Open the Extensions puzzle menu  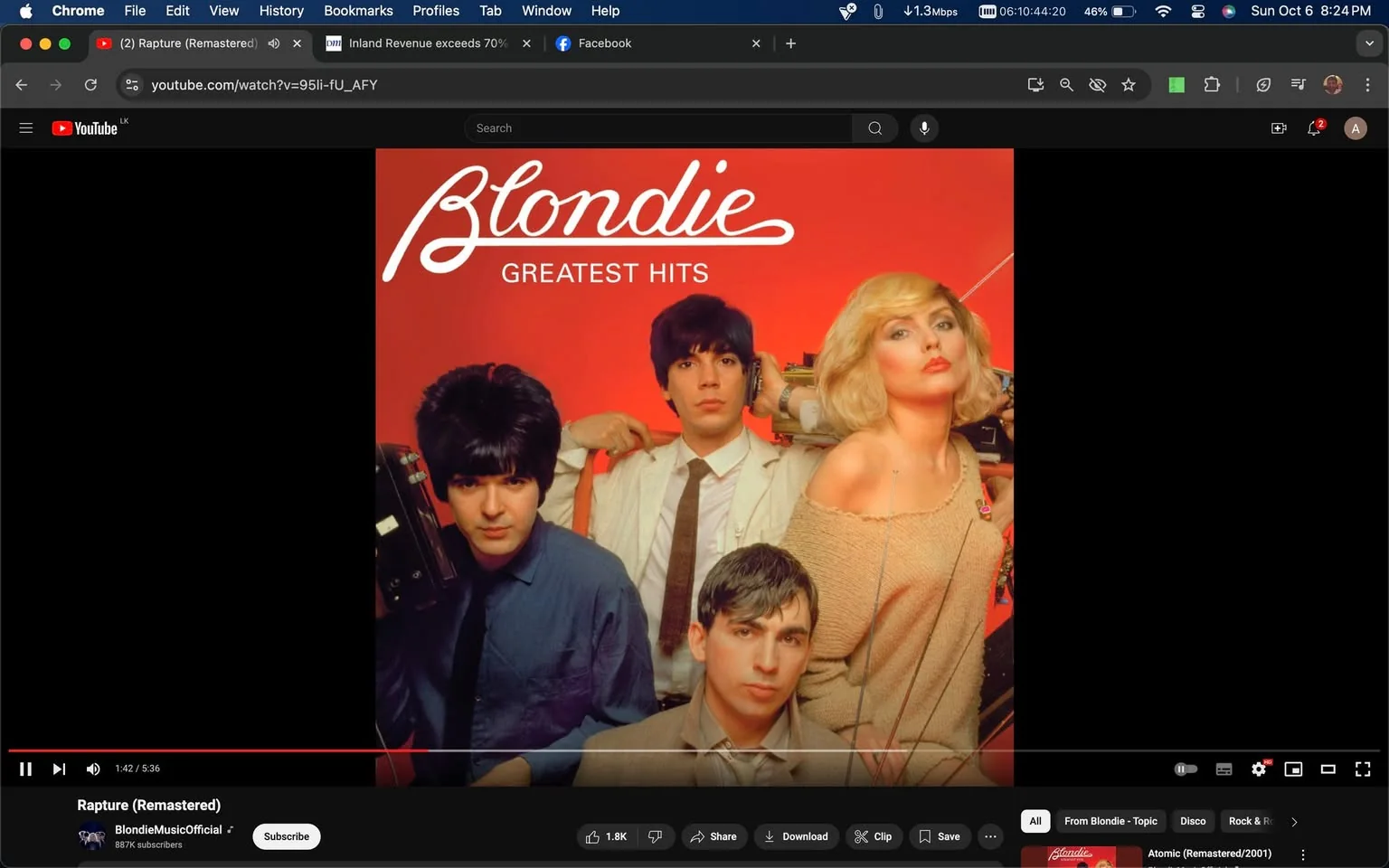coord(1212,85)
